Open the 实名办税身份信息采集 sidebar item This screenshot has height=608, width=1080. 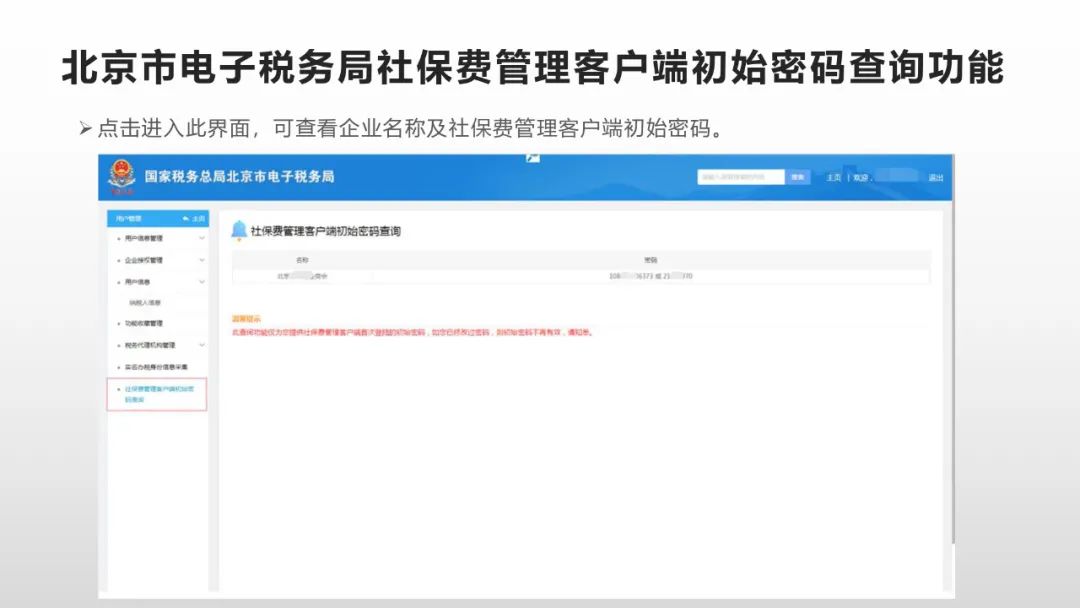(156, 367)
